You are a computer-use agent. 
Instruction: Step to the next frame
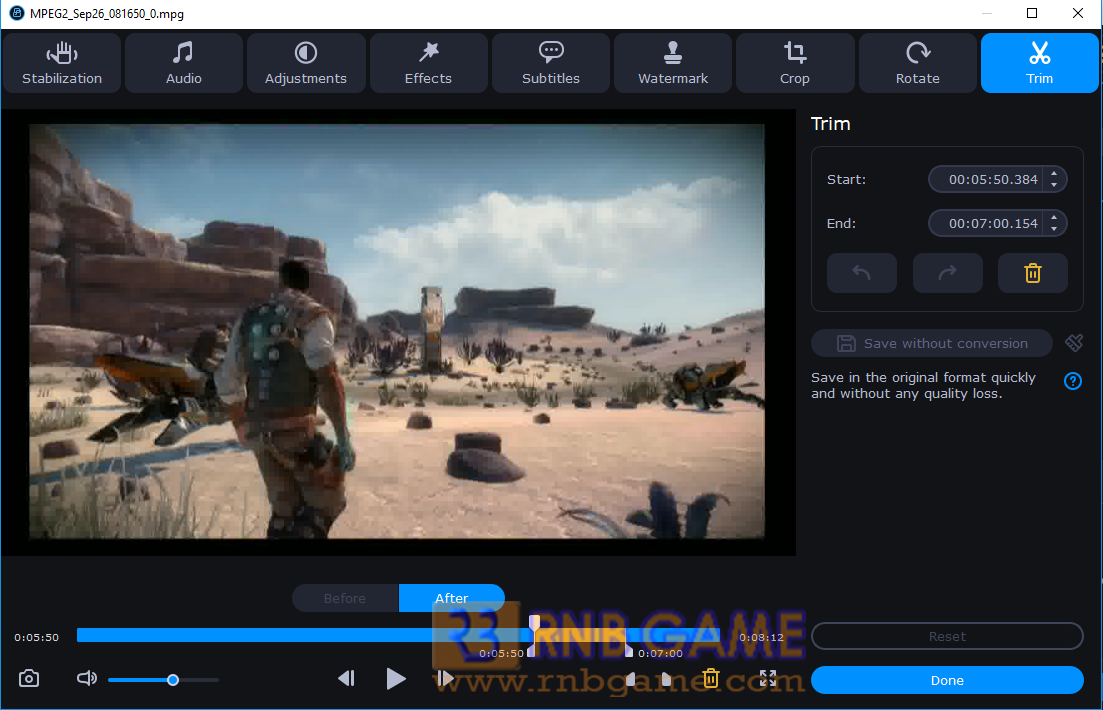point(445,678)
